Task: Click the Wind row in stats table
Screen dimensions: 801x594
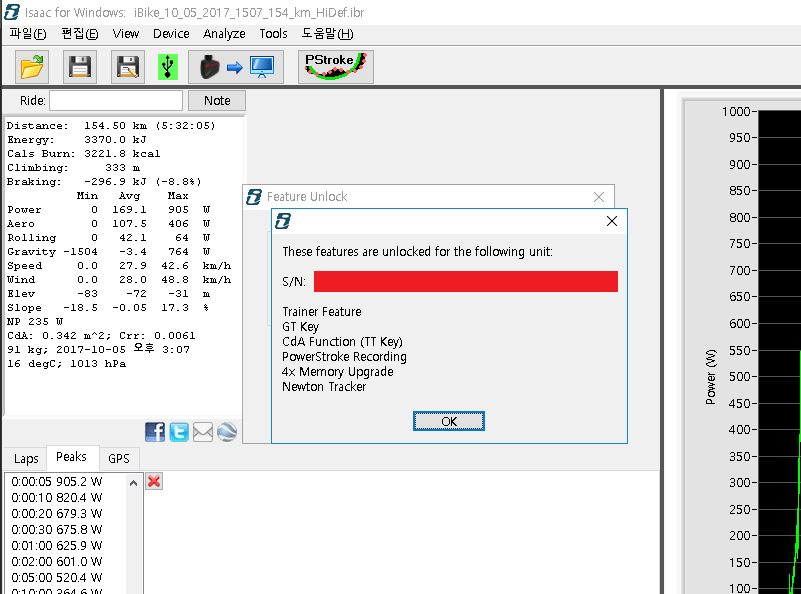Action: (x=119, y=279)
